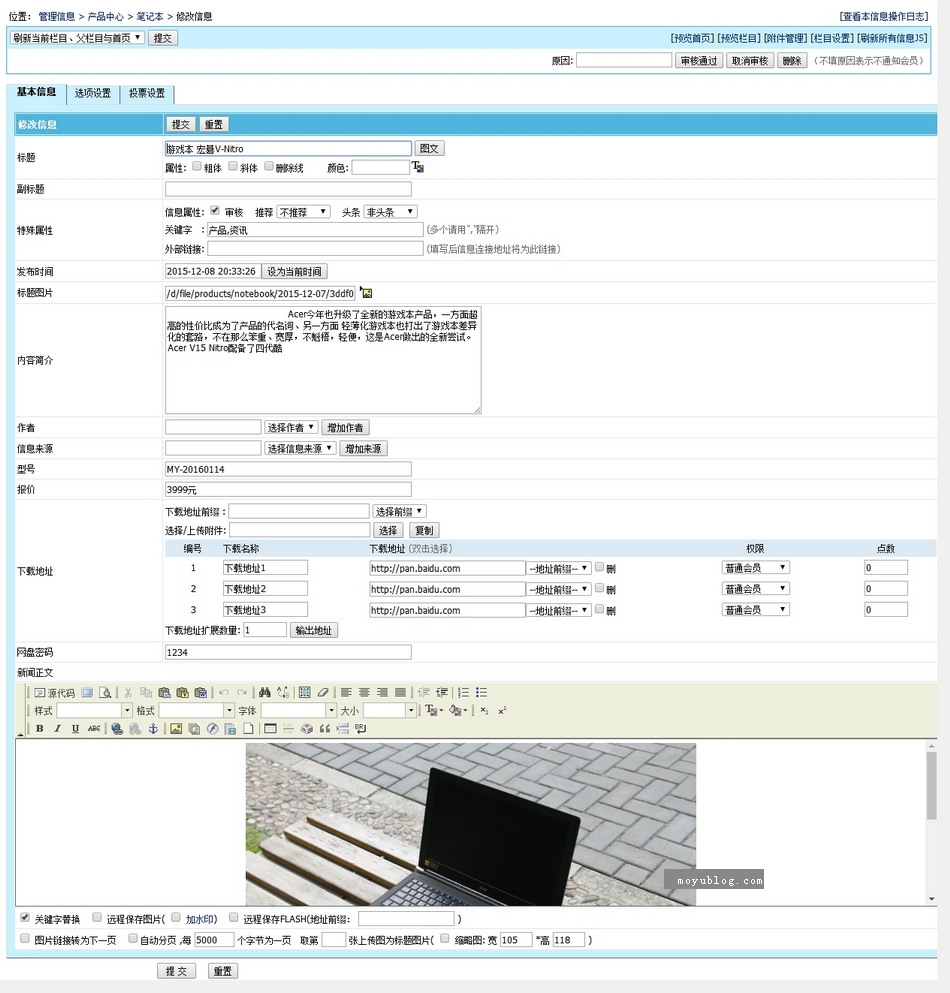Check the 删除线 strikethrough title attribute
Viewport: 950px width, 993px height.
point(269,166)
